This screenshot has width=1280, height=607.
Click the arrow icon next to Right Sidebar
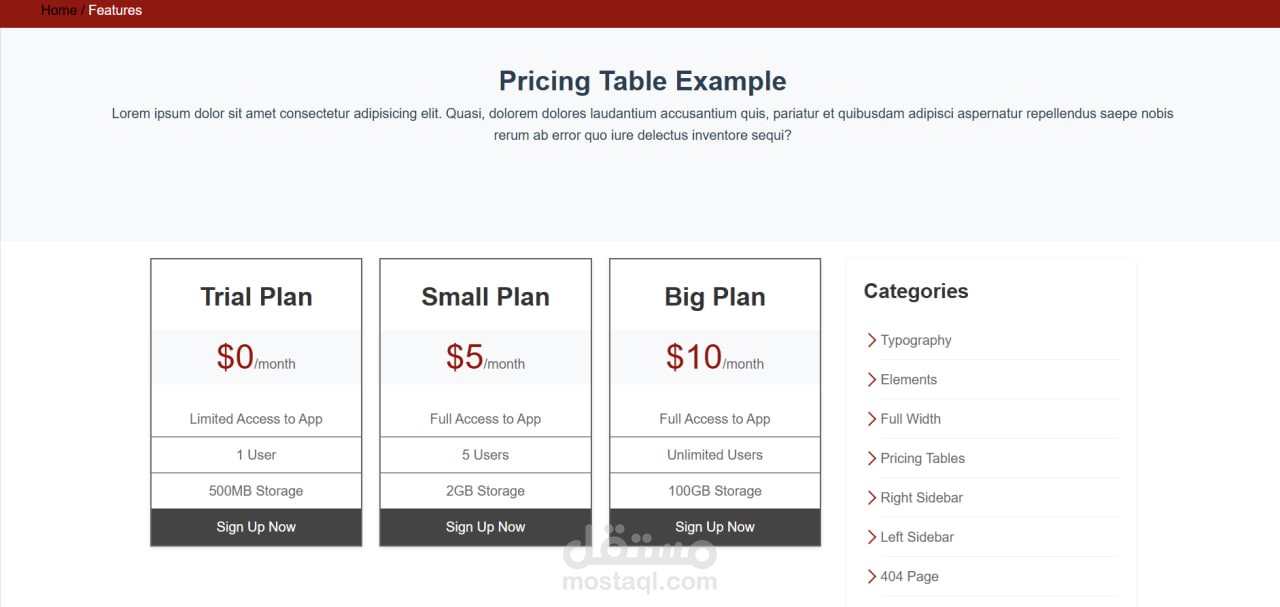pos(872,497)
